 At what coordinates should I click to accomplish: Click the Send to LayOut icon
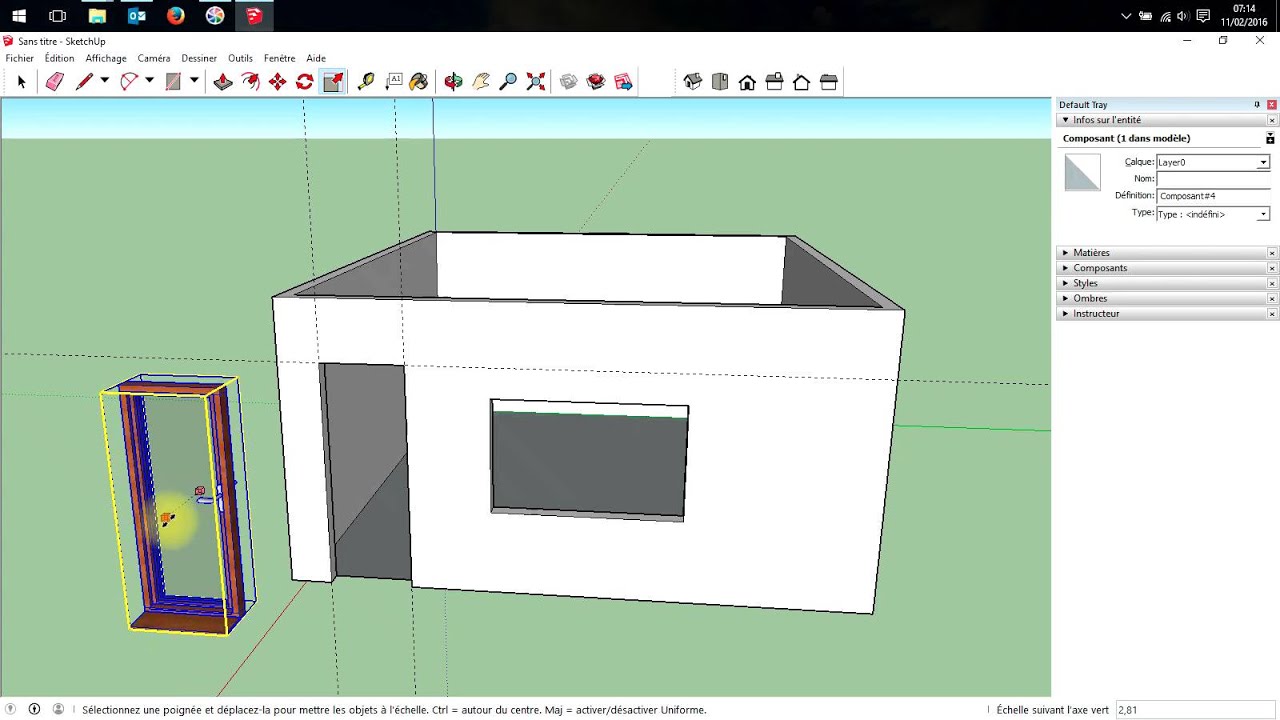(624, 82)
